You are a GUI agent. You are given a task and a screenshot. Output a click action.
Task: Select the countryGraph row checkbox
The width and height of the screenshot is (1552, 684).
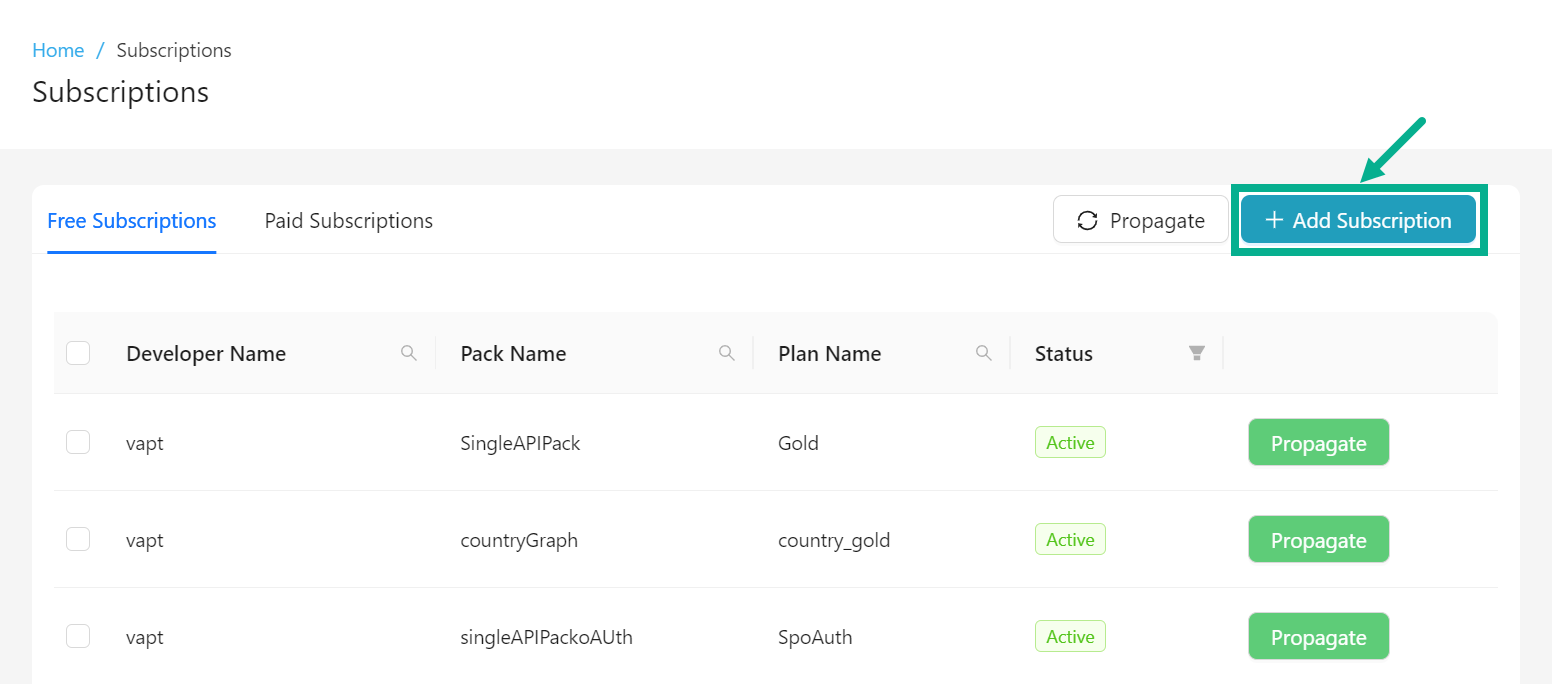[x=78, y=539]
